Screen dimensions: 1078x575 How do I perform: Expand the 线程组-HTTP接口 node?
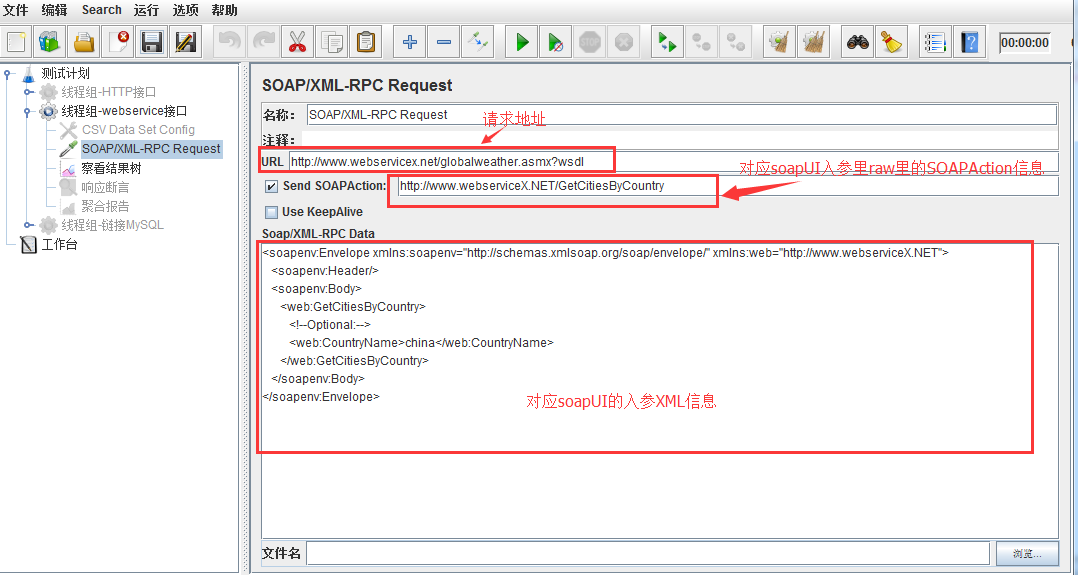point(28,92)
